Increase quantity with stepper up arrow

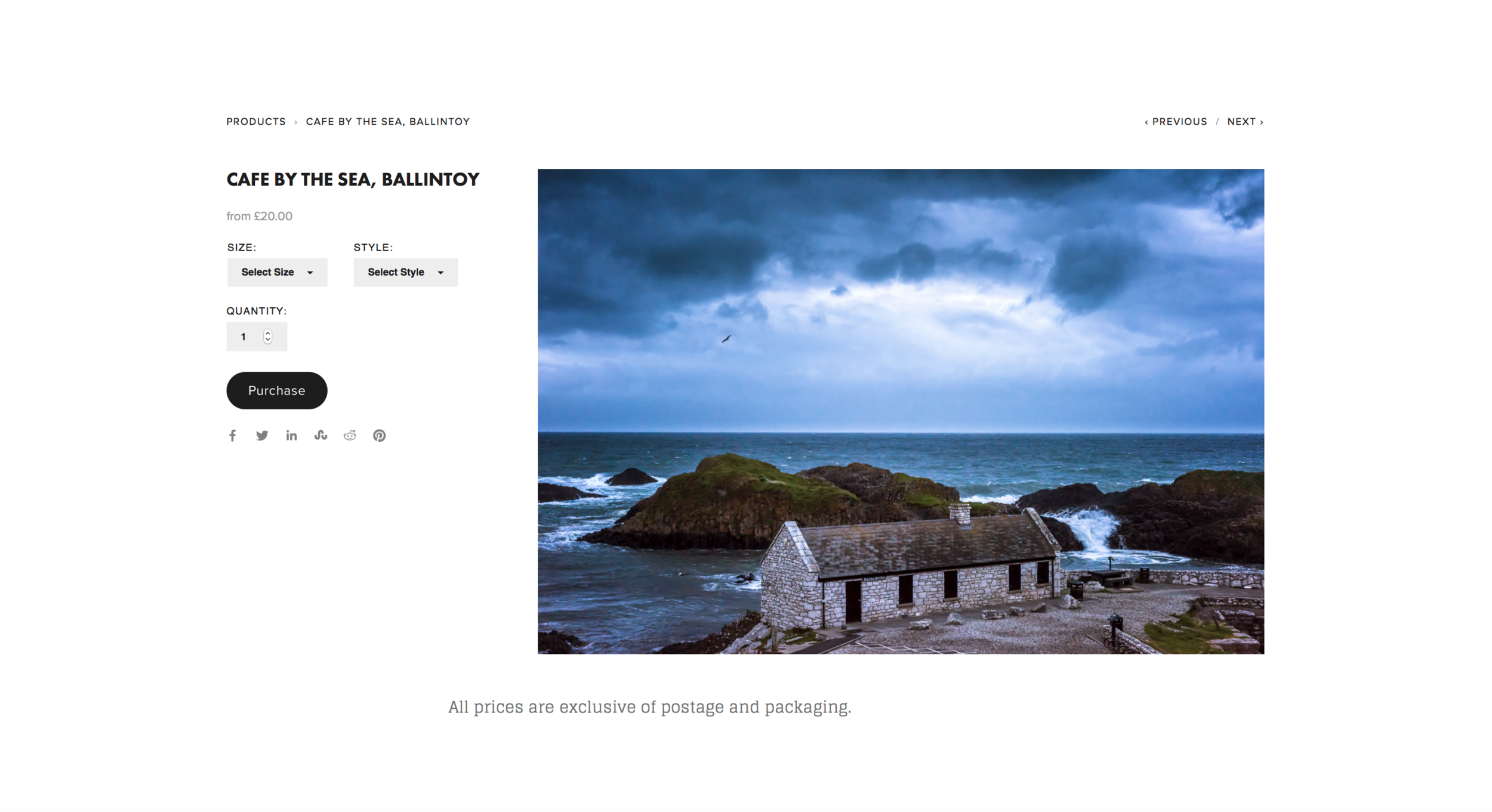point(268,334)
